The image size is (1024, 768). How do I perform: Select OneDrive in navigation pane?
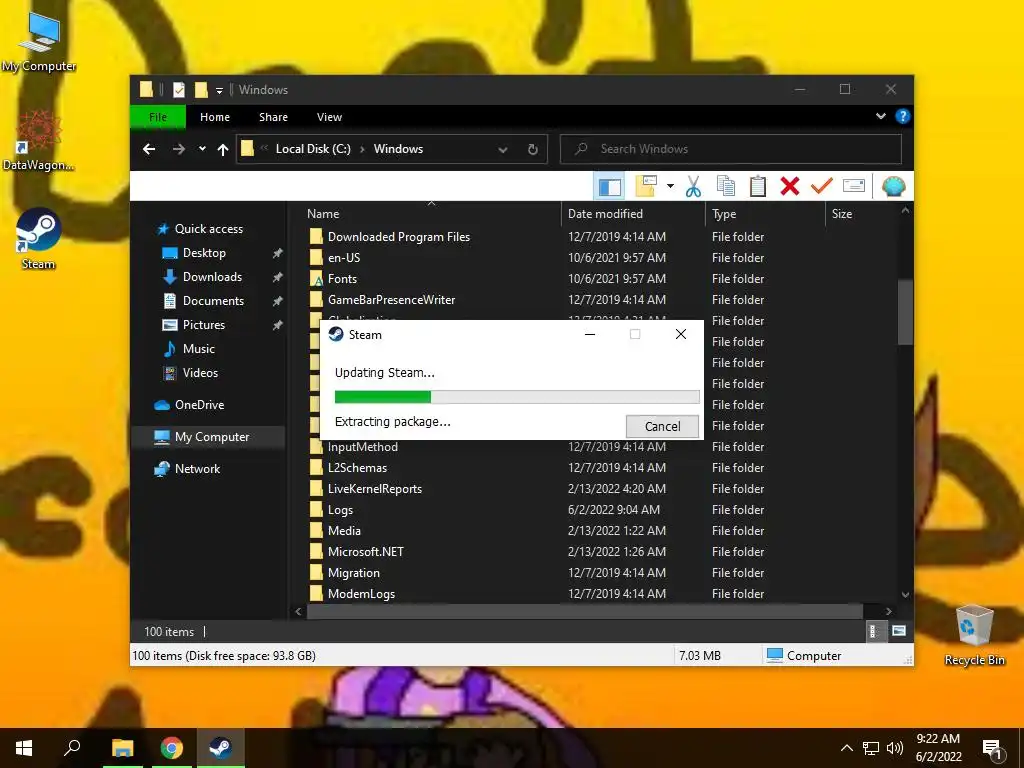(199, 405)
